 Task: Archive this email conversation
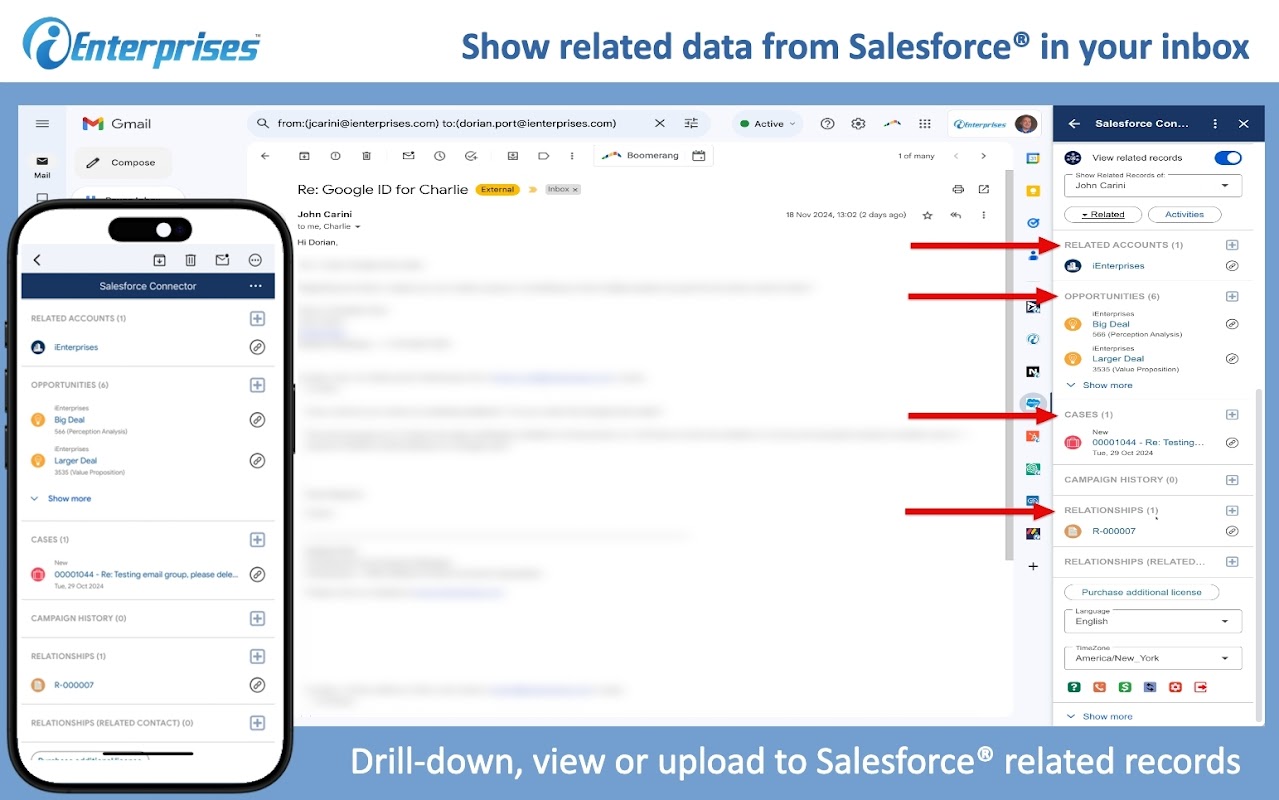click(x=304, y=156)
